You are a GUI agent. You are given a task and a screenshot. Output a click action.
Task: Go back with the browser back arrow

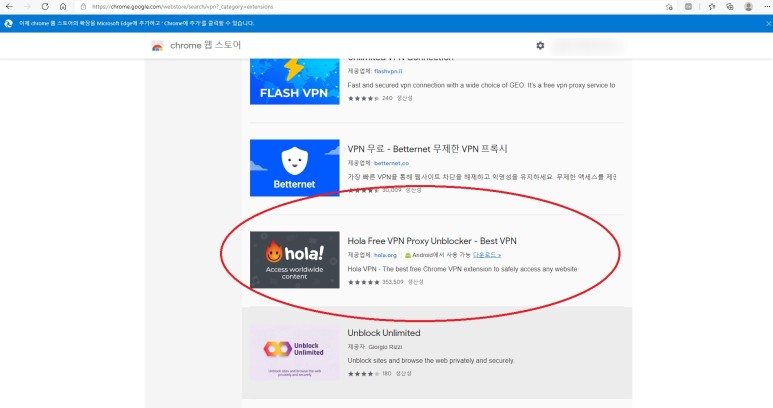pyautogui.click(x=9, y=7)
